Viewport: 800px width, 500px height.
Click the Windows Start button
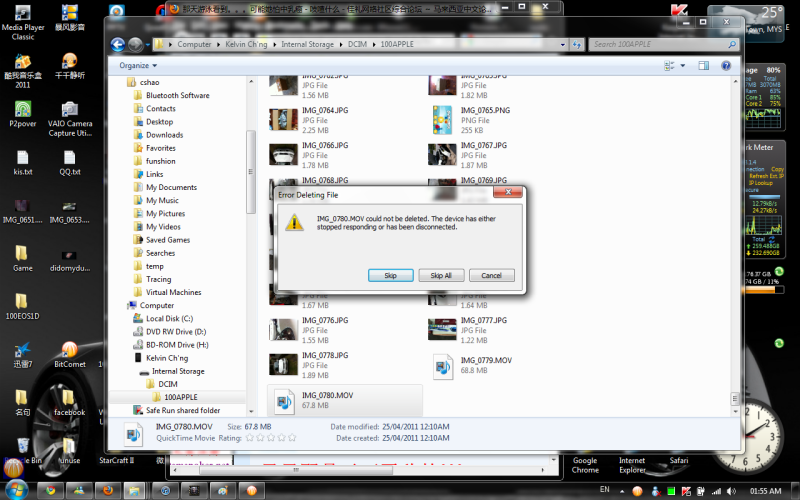(14, 490)
